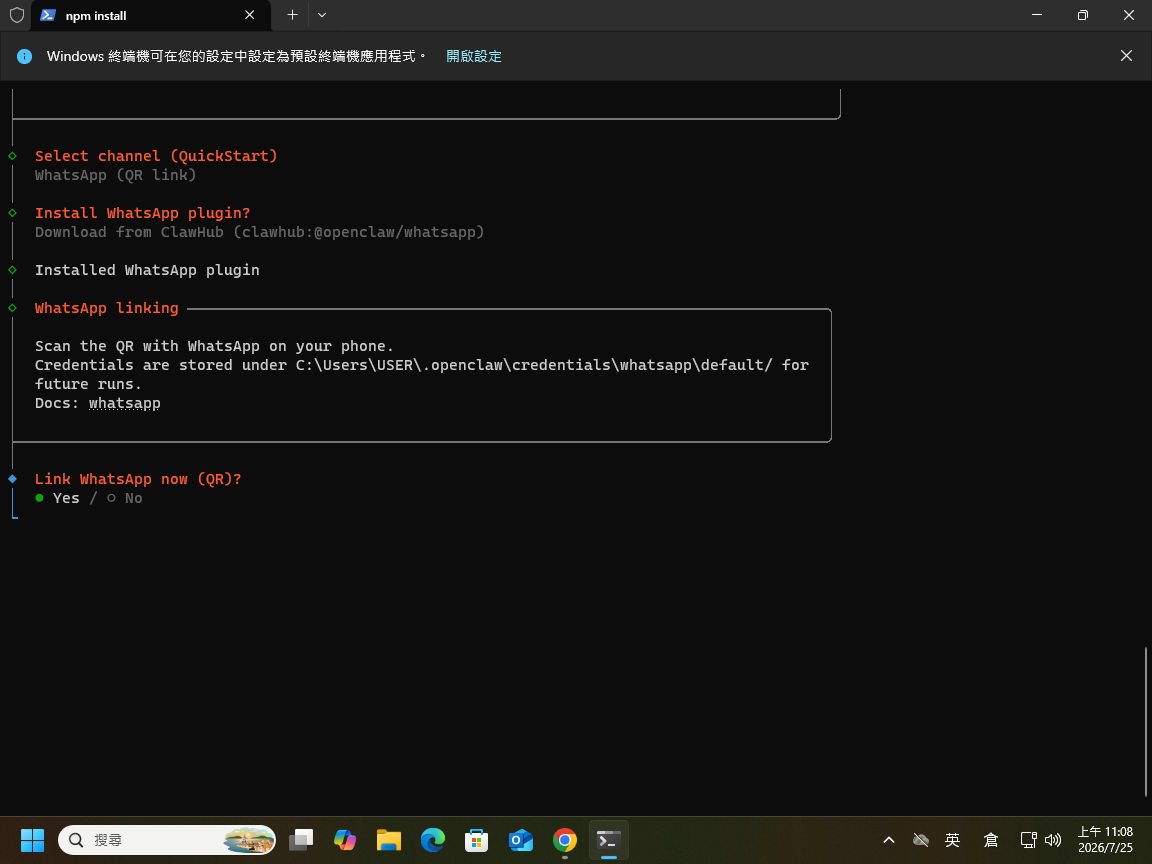Screen dimensions: 1152x864
Task: Open the volume control in tray
Action: [x=1053, y=840]
